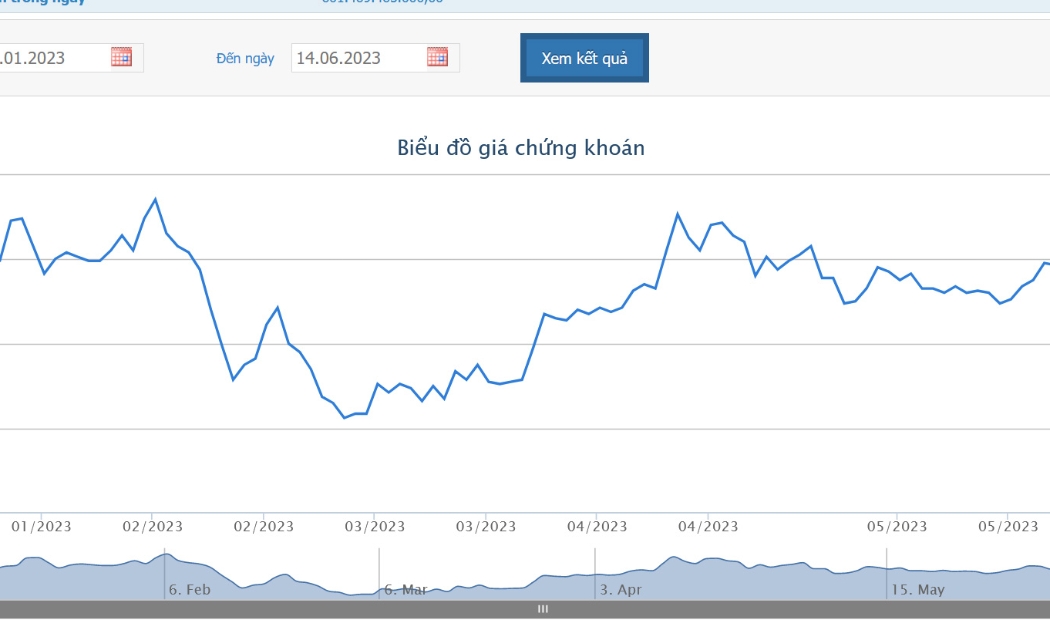Click the '6. Feb' marker in navigator
The height and width of the screenshot is (630, 1050).
(x=190, y=590)
